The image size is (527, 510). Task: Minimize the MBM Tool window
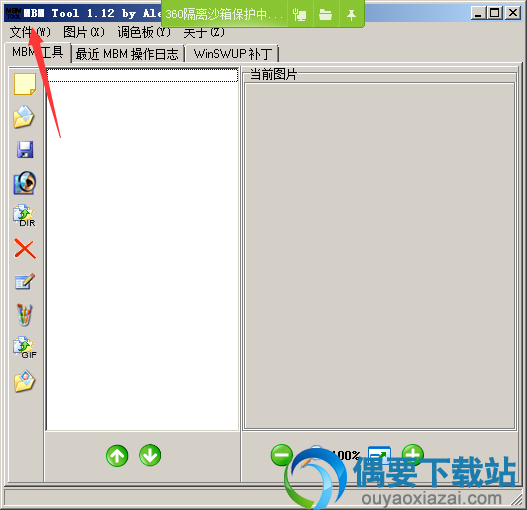coord(478,13)
